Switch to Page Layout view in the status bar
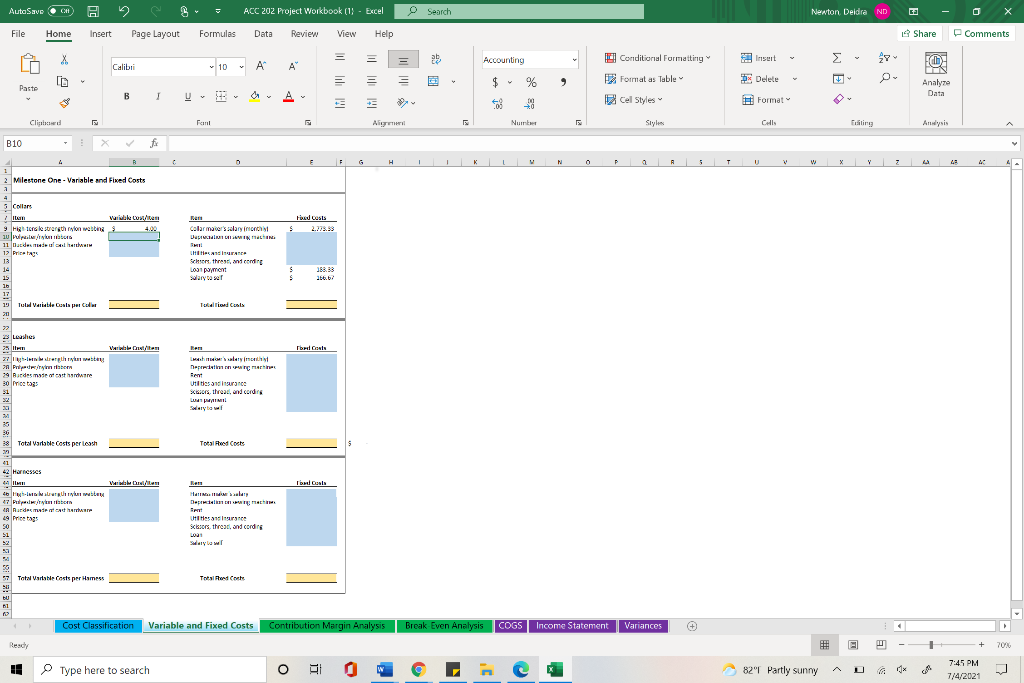The image size is (1024, 683). pyautogui.click(x=853, y=644)
